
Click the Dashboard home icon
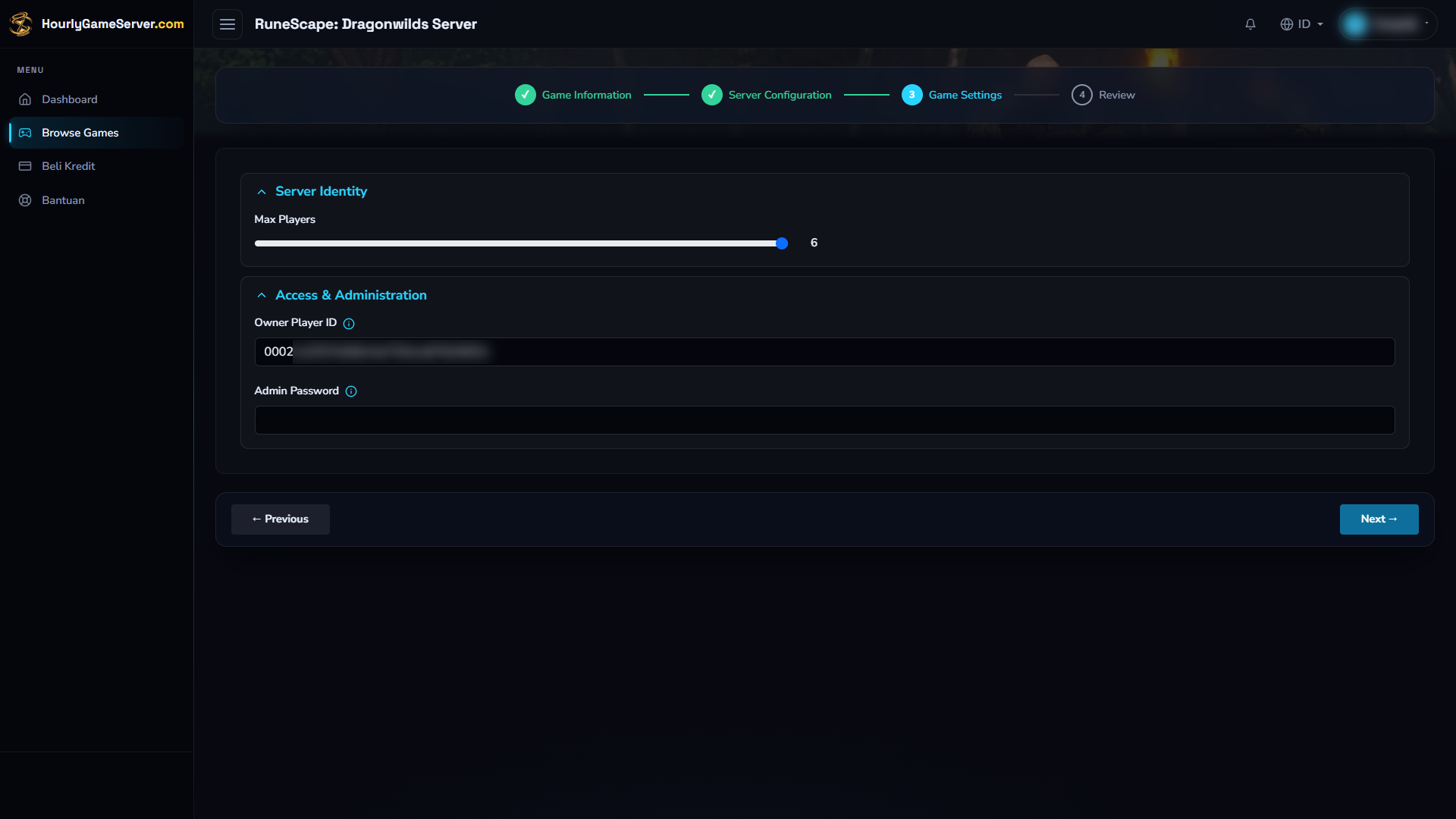click(25, 99)
